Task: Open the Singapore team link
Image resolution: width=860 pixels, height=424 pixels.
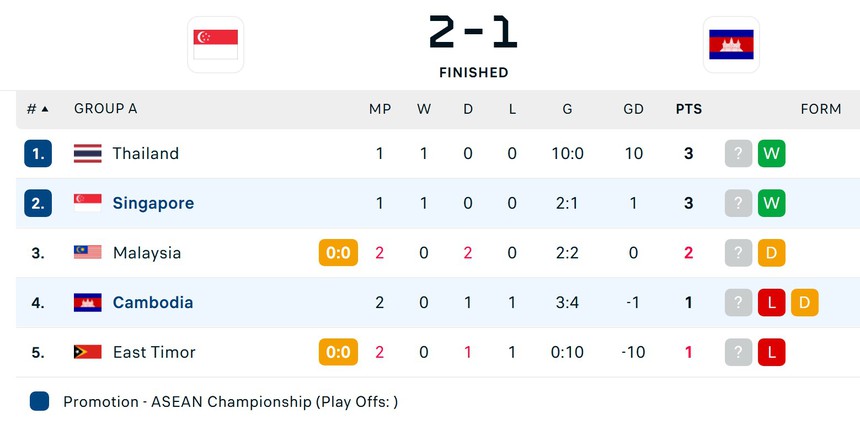Action: [x=153, y=203]
